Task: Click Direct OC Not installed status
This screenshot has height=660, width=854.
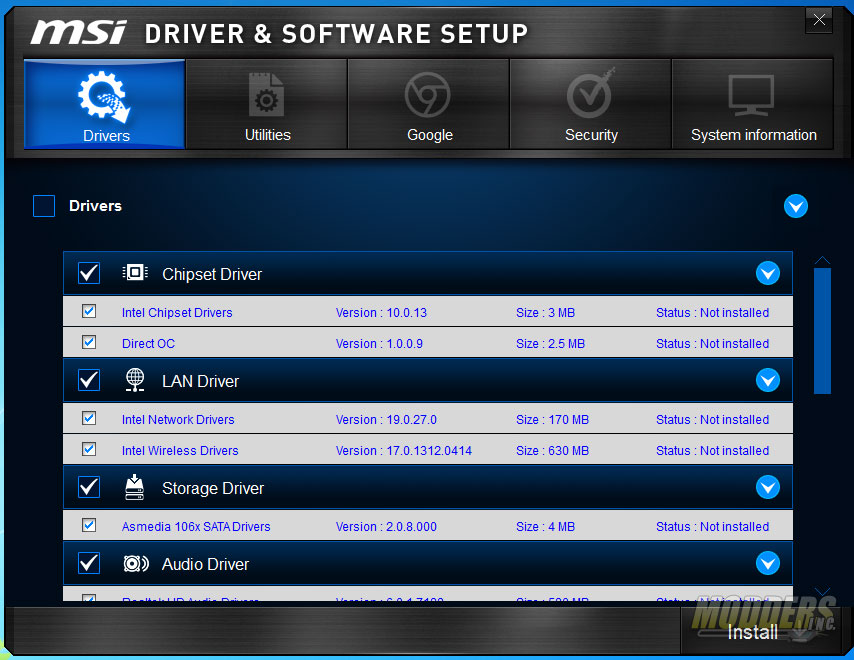Action: [712, 344]
